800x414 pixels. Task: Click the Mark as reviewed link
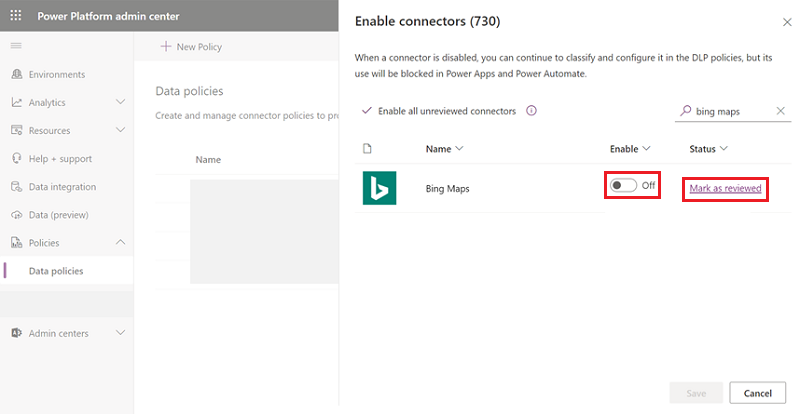pyautogui.click(x=725, y=188)
